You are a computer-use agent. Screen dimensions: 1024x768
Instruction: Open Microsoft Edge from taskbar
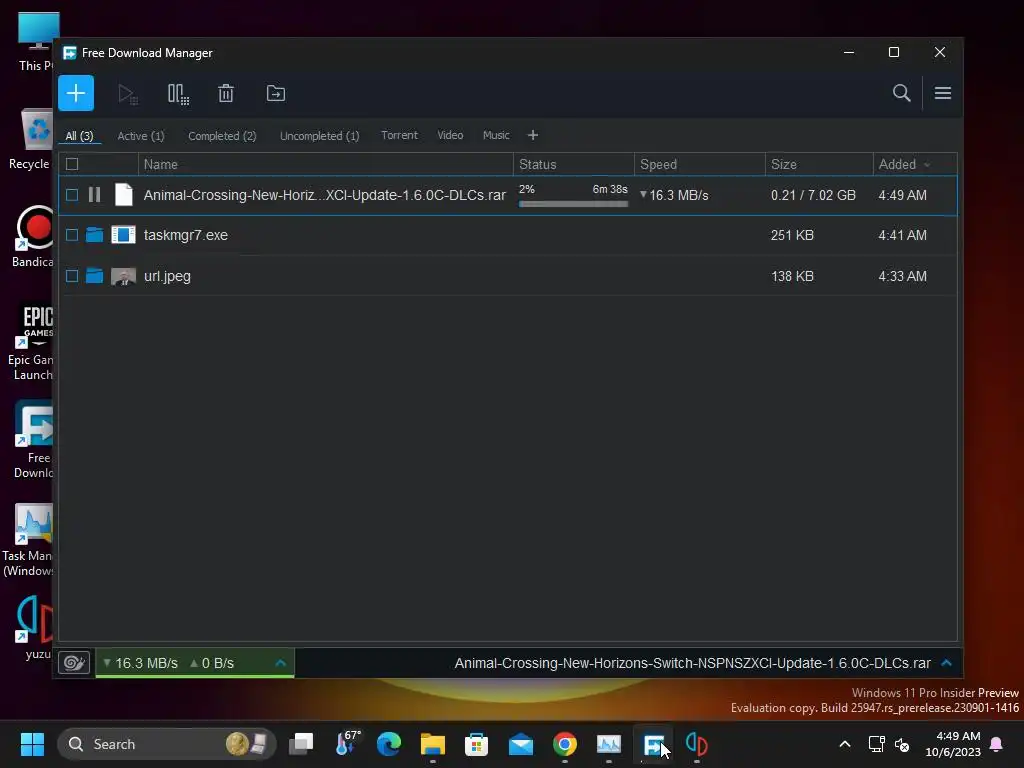point(389,744)
